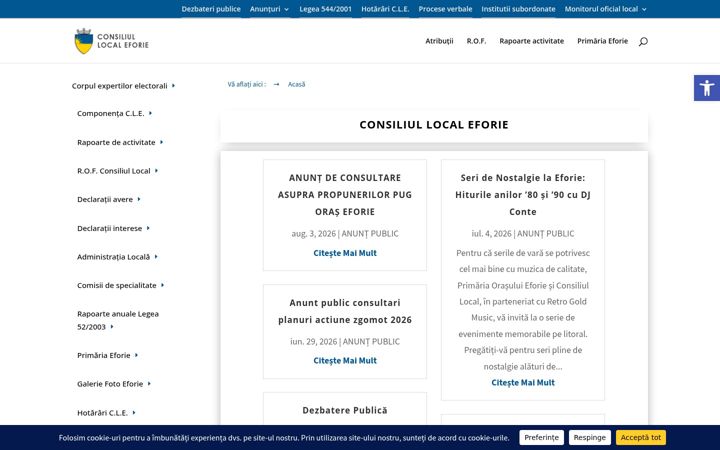Image resolution: width=720 pixels, height=450 pixels.
Task: Click Acasă breadcrumb link
Action: click(296, 84)
